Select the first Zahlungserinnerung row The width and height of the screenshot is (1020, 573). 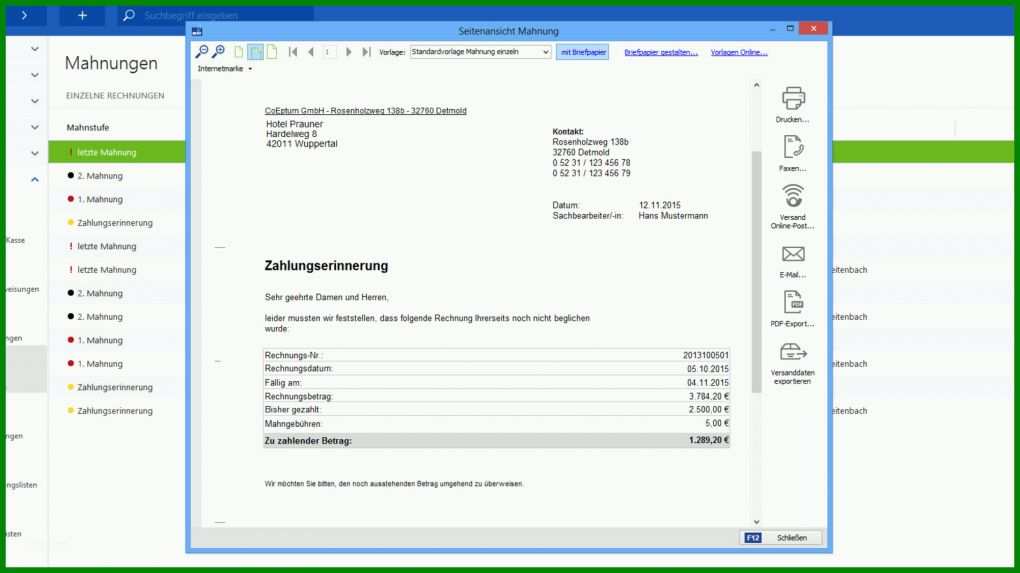pyautogui.click(x=117, y=222)
